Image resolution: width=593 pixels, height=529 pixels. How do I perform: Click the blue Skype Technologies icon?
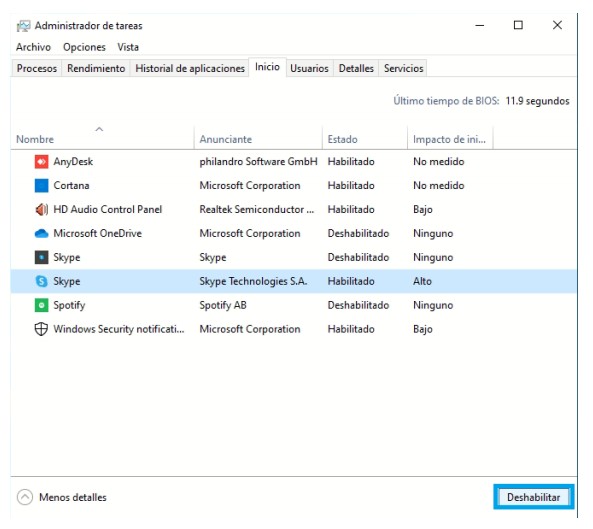[41, 281]
